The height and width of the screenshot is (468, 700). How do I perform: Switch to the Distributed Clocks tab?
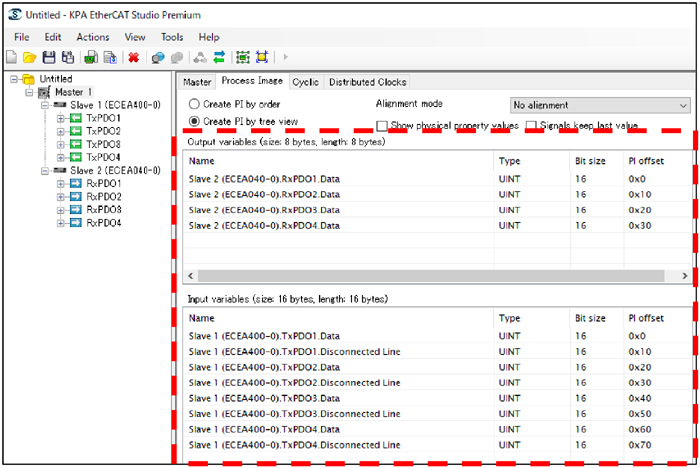tap(367, 82)
